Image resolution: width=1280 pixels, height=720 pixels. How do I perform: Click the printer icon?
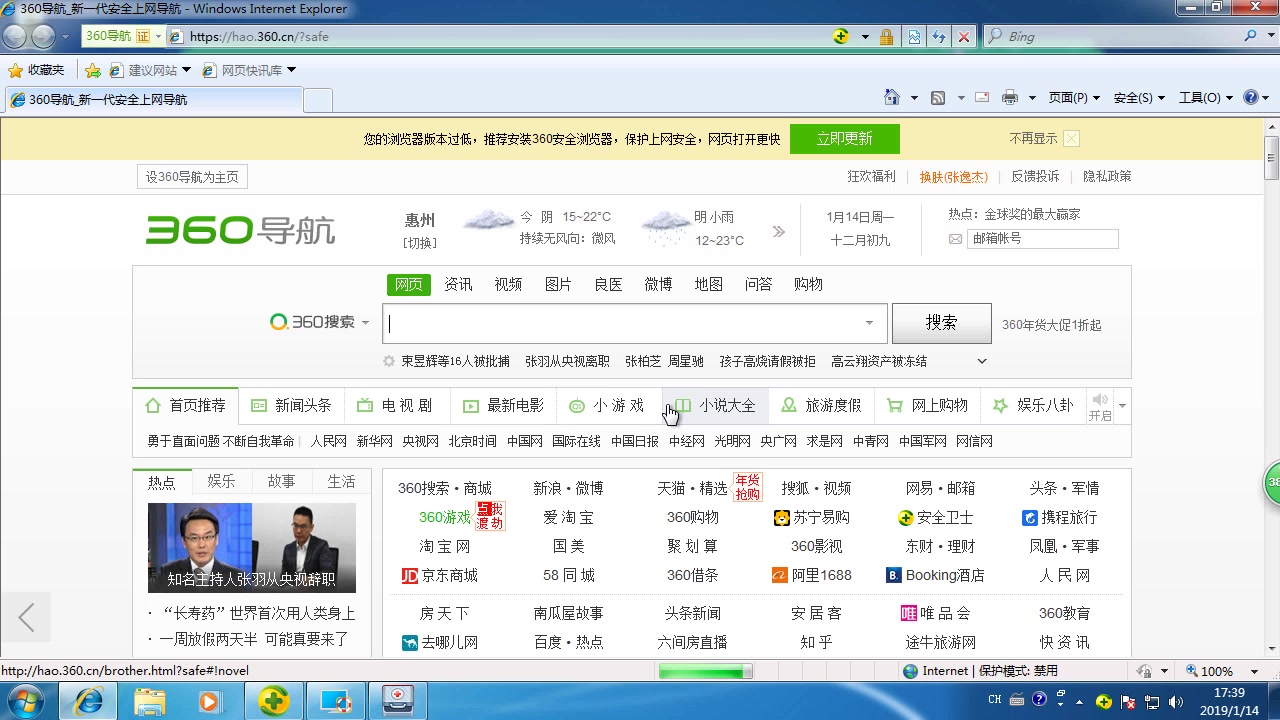1010,97
